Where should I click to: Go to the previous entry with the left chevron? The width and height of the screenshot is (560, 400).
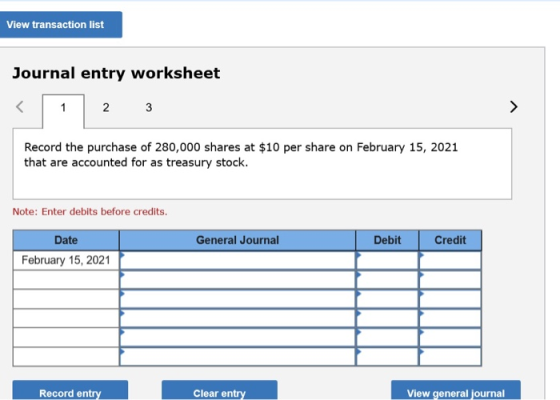click(20, 107)
